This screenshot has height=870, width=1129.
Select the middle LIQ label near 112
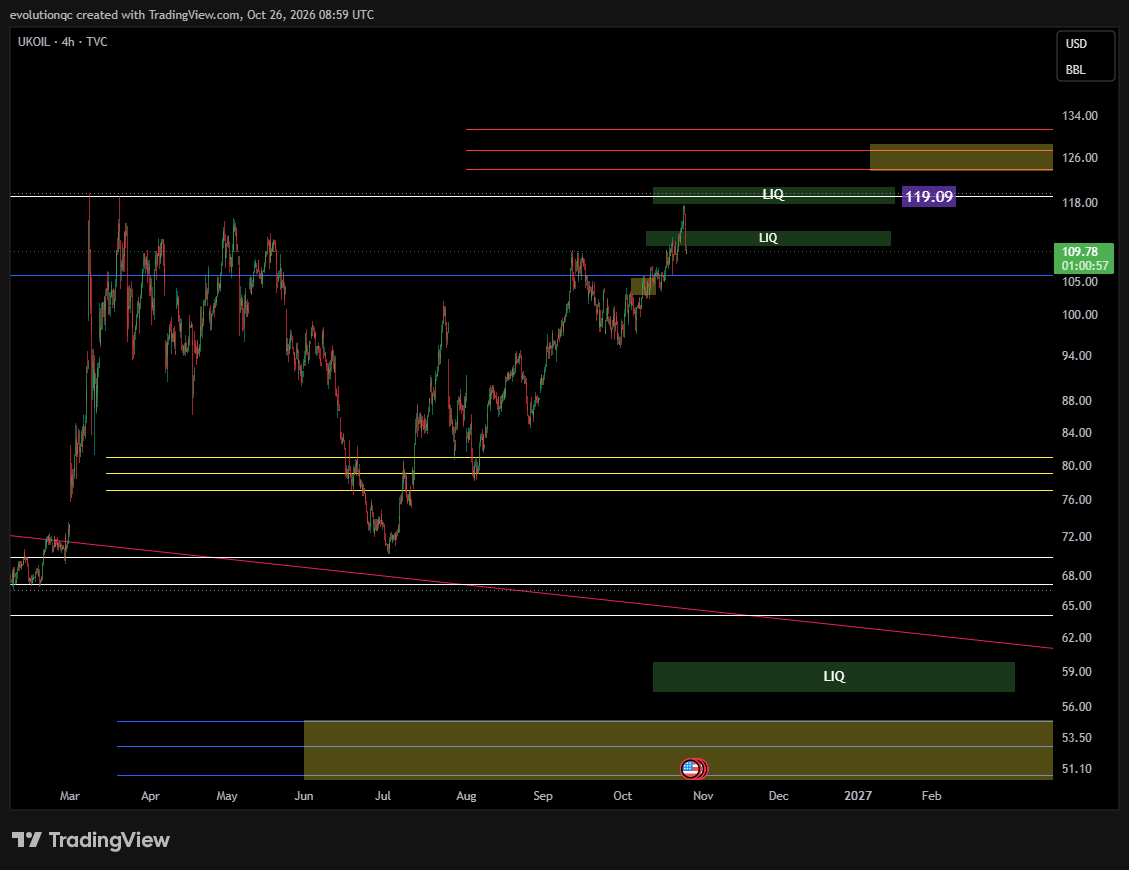[768, 238]
